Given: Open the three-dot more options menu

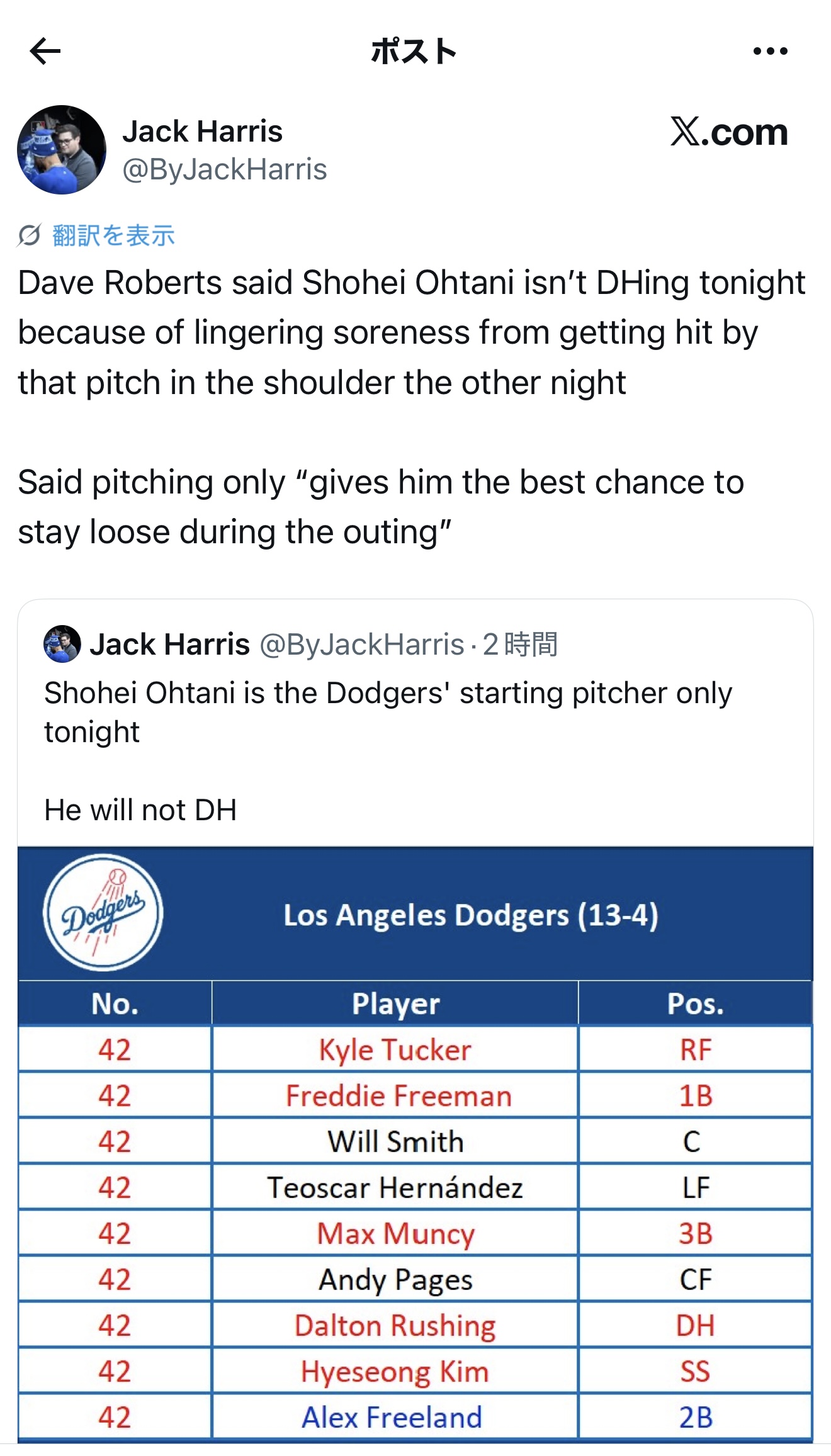Looking at the screenshot, I should coord(770,51).
